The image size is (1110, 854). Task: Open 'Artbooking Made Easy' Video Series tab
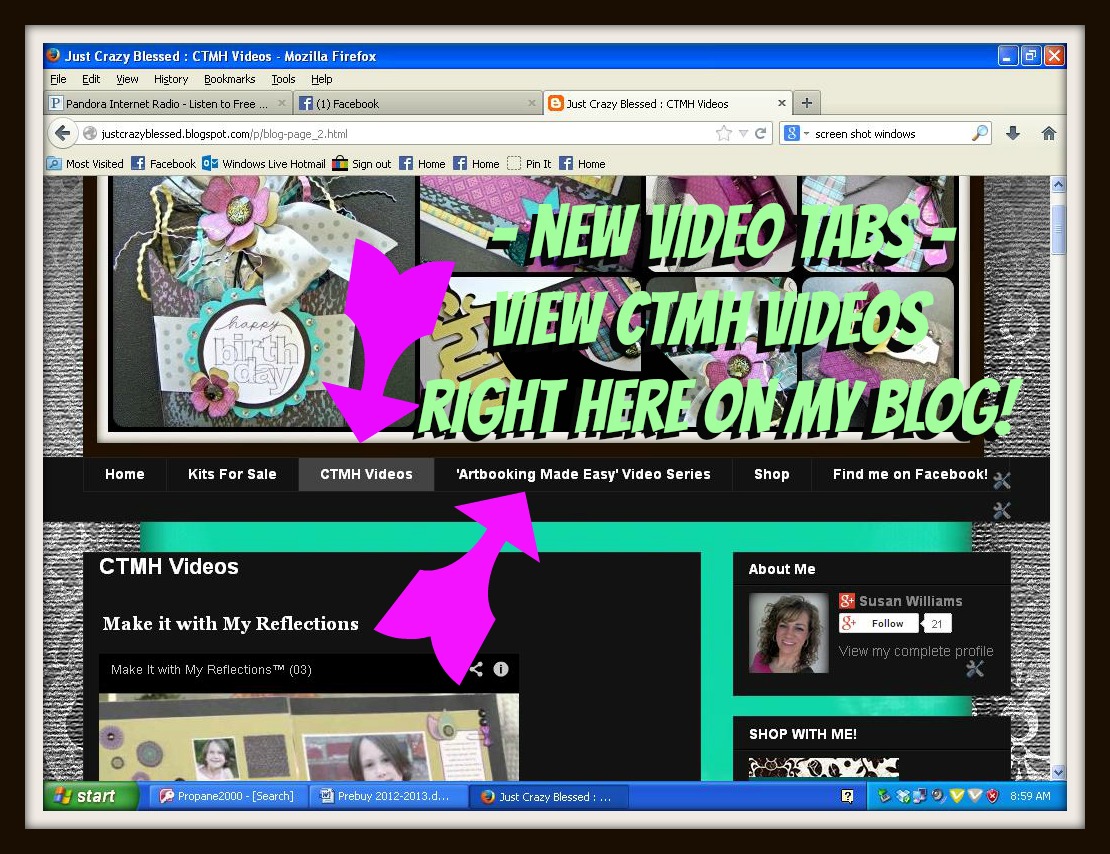(583, 474)
